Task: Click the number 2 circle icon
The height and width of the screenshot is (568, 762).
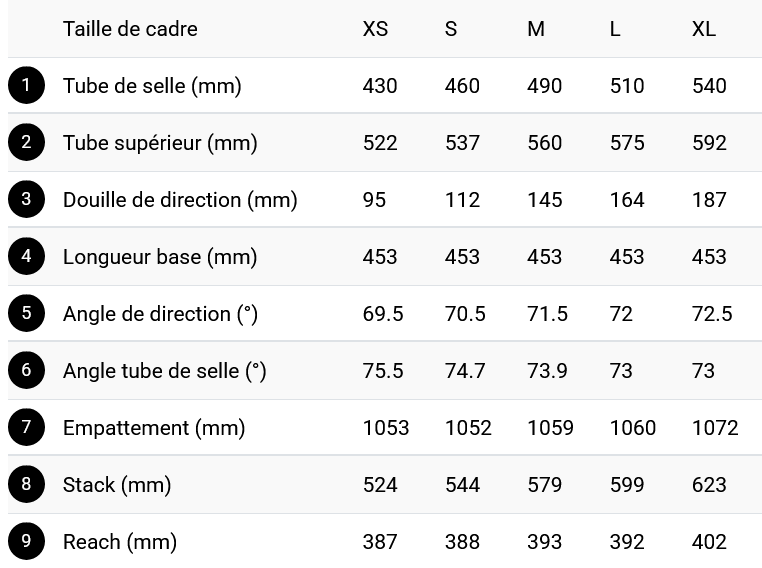Action: click(x=26, y=142)
